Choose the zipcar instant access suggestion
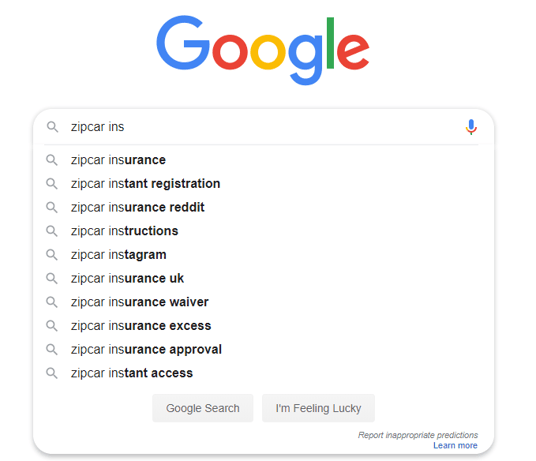The height and width of the screenshot is (461, 536). tap(263, 373)
